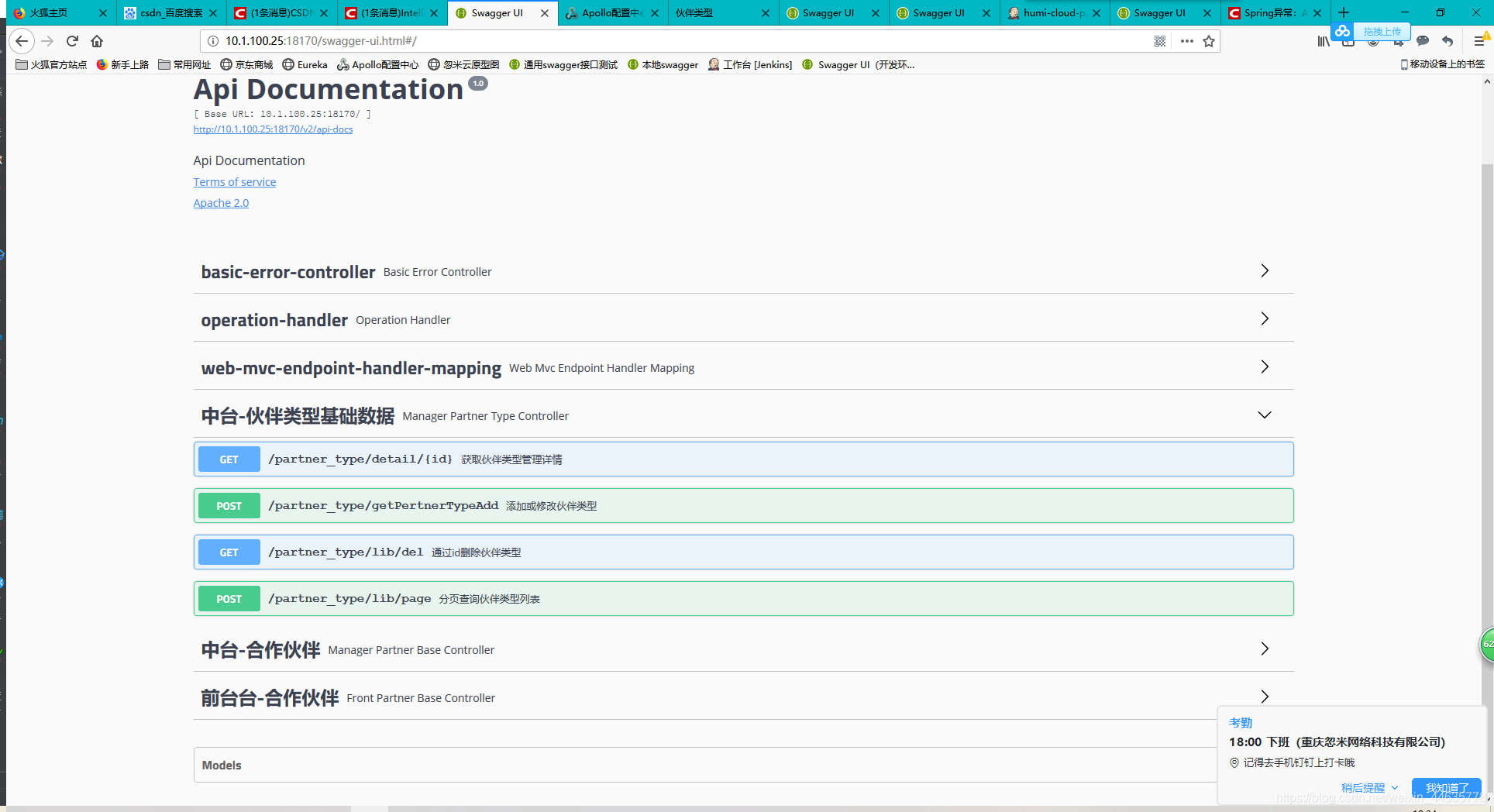Show site information icon in address bar
Screen dimensions: 1494x812
[x=213, y=41]
